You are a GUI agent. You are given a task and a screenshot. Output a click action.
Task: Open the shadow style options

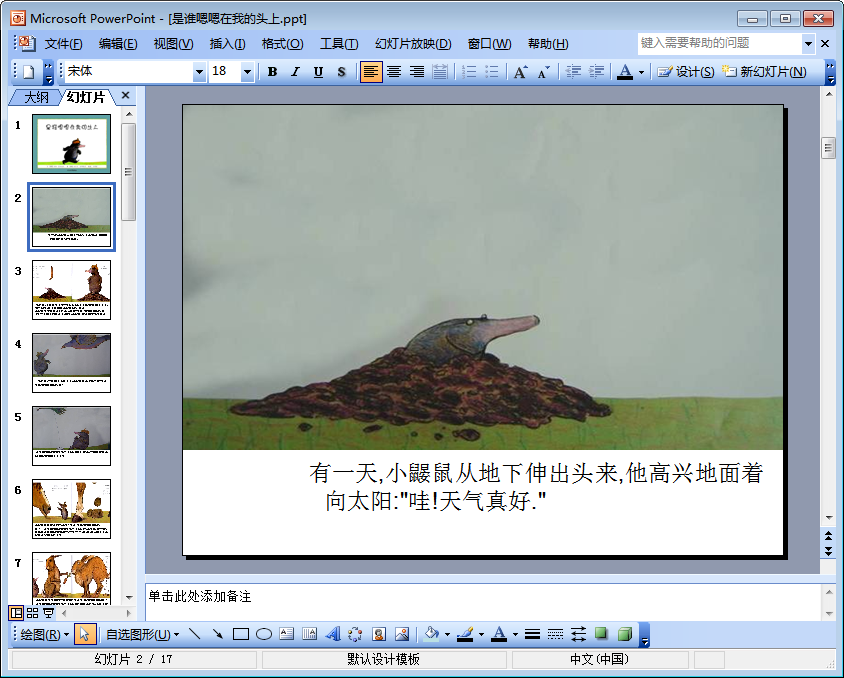pyautogui.click(x=601, y=634)
